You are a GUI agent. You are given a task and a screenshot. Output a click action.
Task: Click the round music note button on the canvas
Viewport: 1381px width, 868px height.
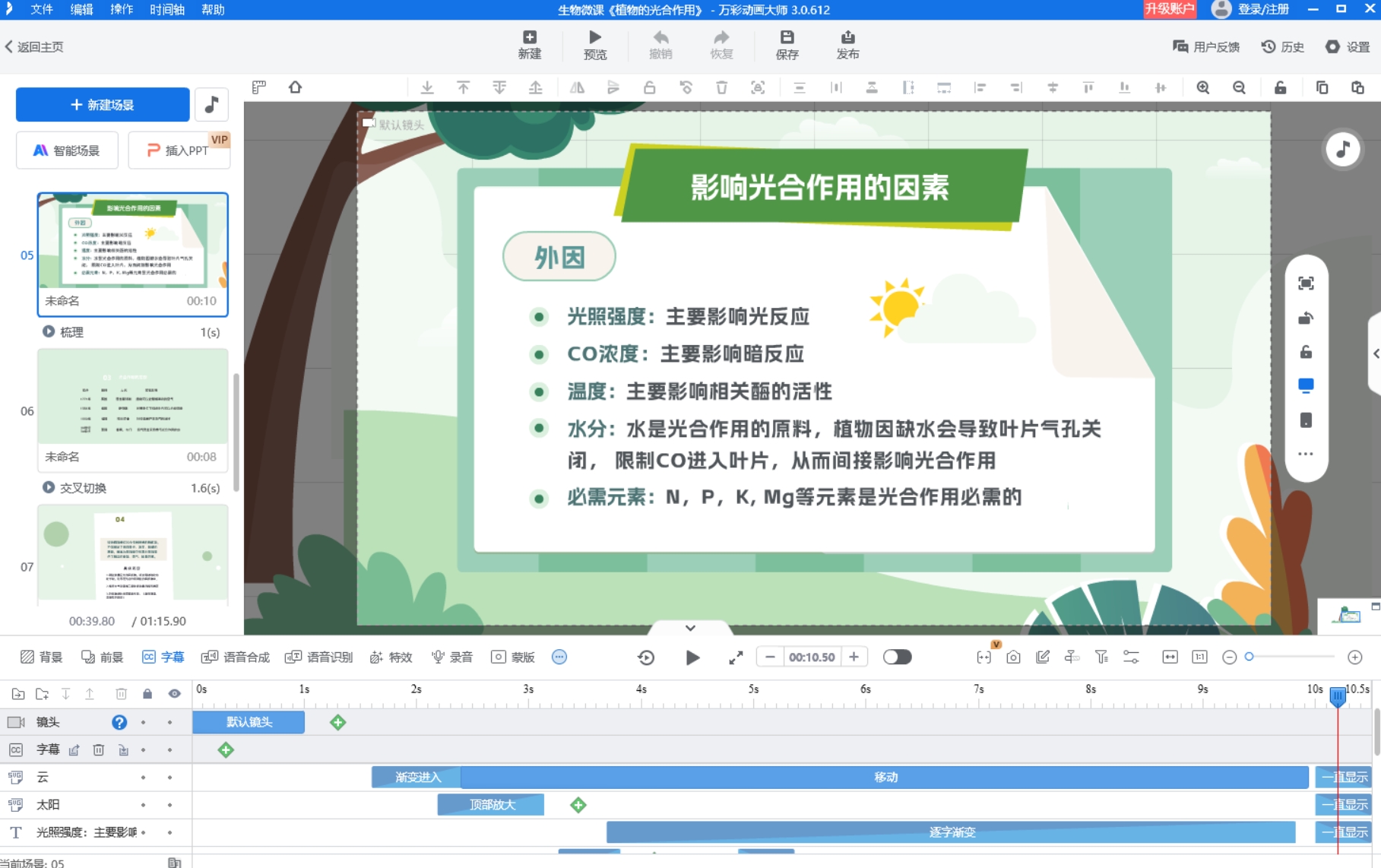tap(1343, 149)
